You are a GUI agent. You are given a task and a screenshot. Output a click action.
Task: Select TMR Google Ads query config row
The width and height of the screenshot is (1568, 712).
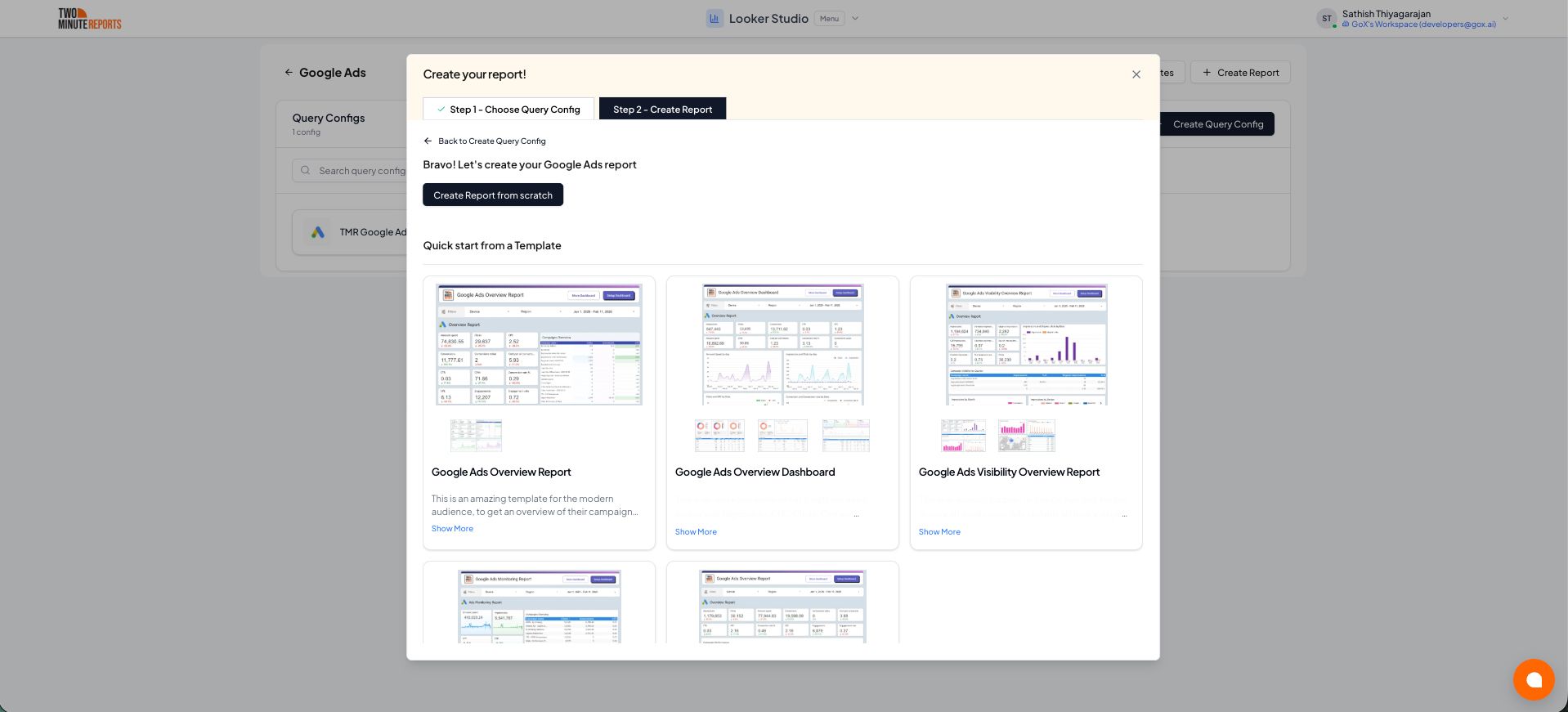350,232
